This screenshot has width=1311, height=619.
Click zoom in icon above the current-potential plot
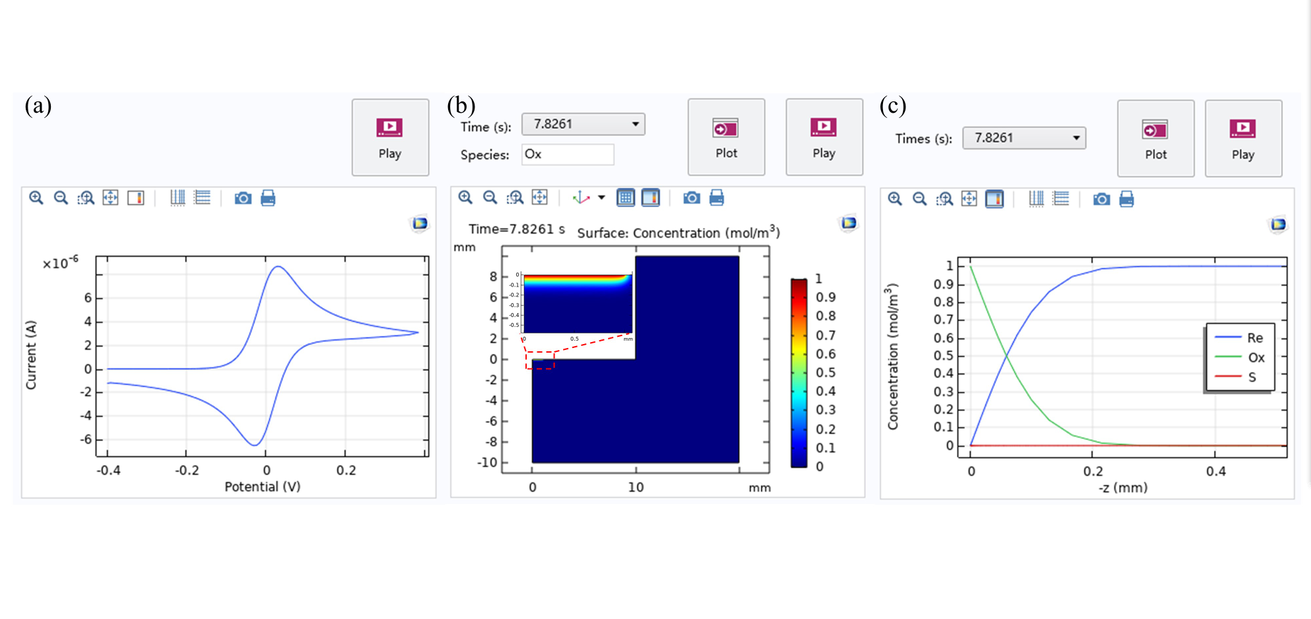pyautogui.click(x=36, y=198)
